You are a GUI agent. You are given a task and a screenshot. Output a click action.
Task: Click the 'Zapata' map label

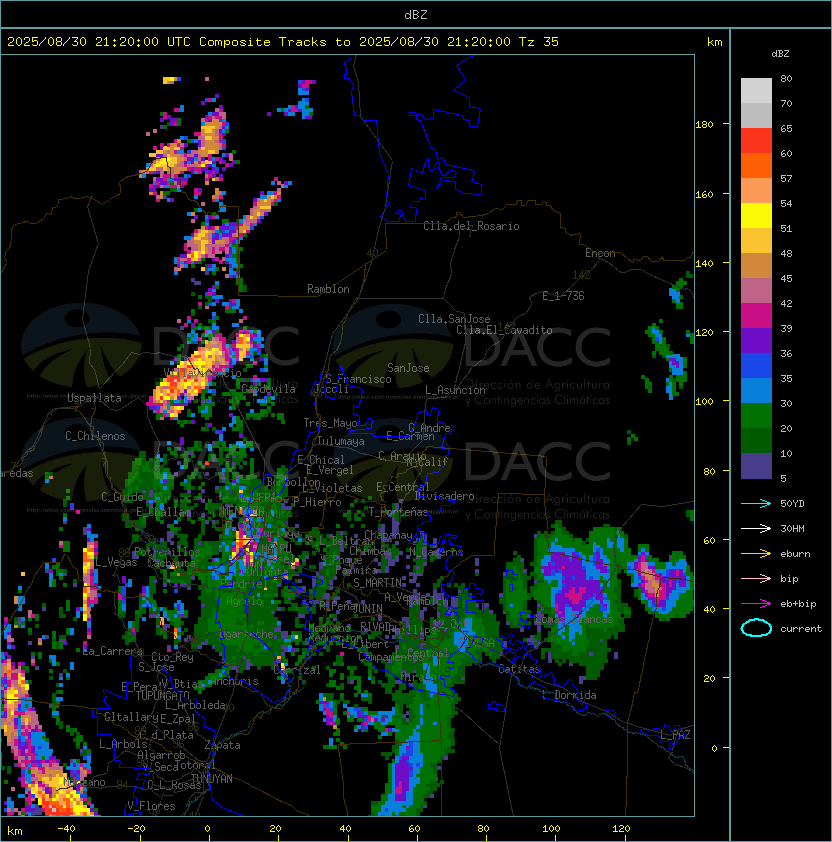[x=222, y=745]
